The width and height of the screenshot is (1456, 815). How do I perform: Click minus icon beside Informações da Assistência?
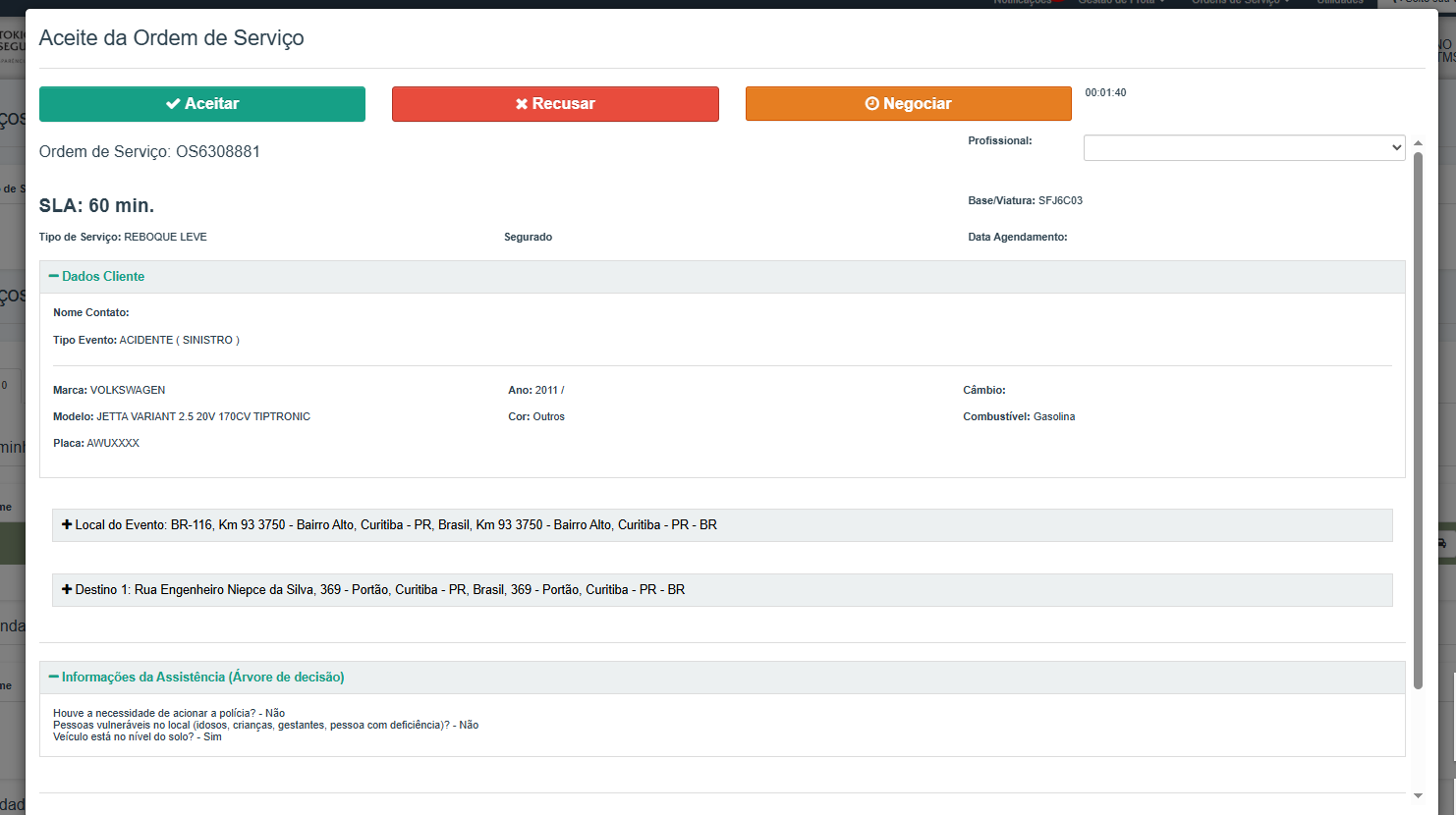point(54,678)
